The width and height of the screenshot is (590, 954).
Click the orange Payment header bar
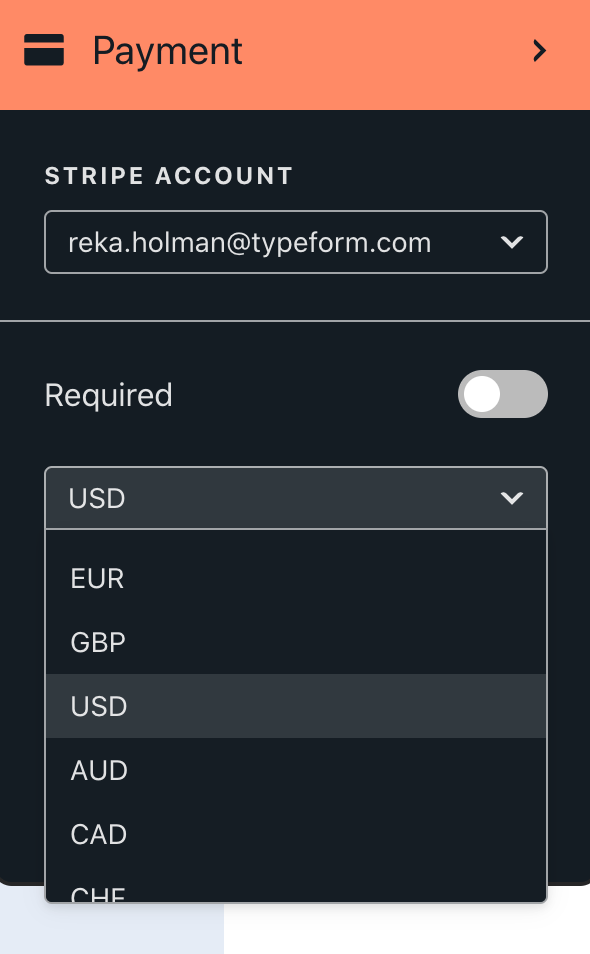(295, 55)
